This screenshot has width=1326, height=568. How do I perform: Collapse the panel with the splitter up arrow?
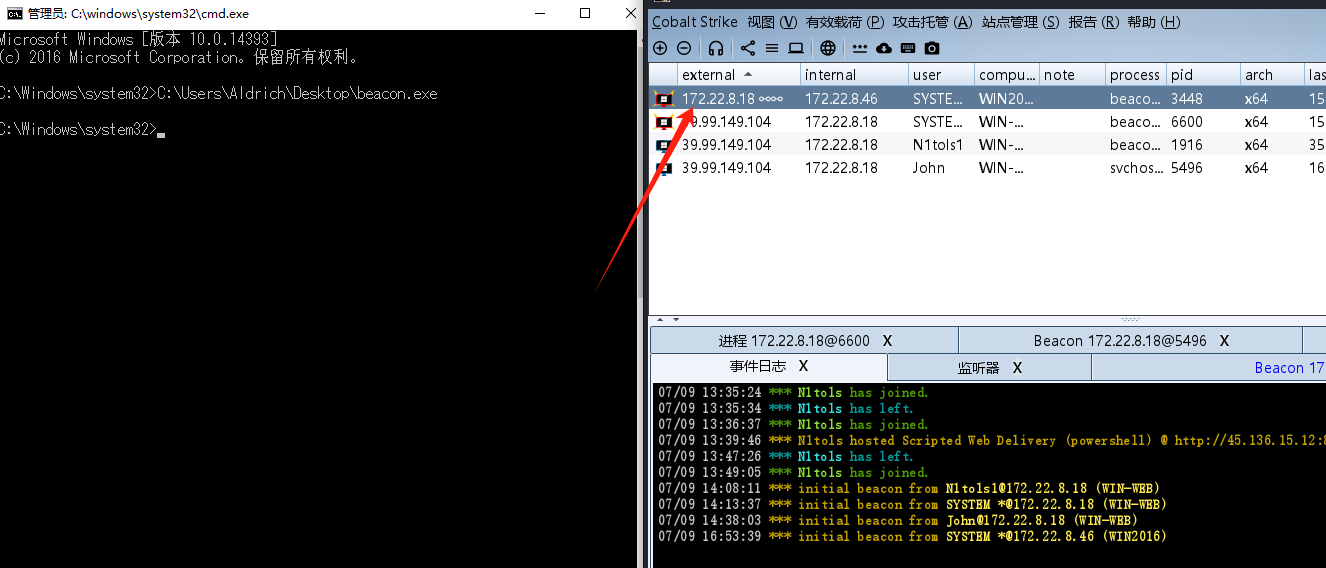pyautogui.click(x=659, y=320)
